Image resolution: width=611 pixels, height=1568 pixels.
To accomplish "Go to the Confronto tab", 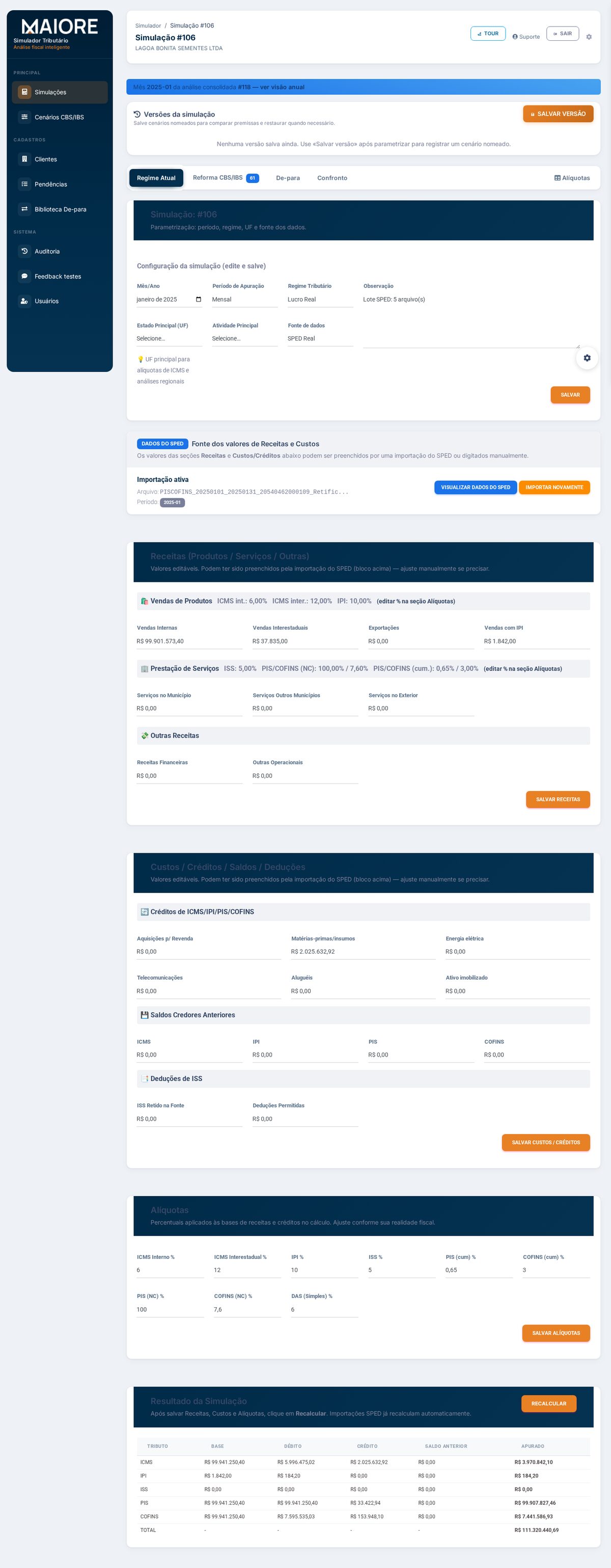I will (x=332, y=178).
